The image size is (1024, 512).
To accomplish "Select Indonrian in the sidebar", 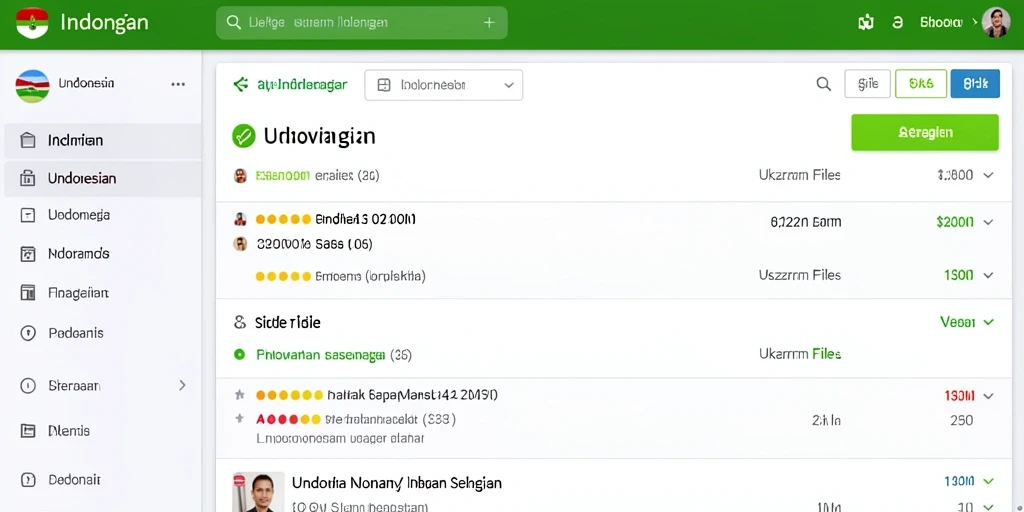I will pyautogui.click(x=103, y=140).
